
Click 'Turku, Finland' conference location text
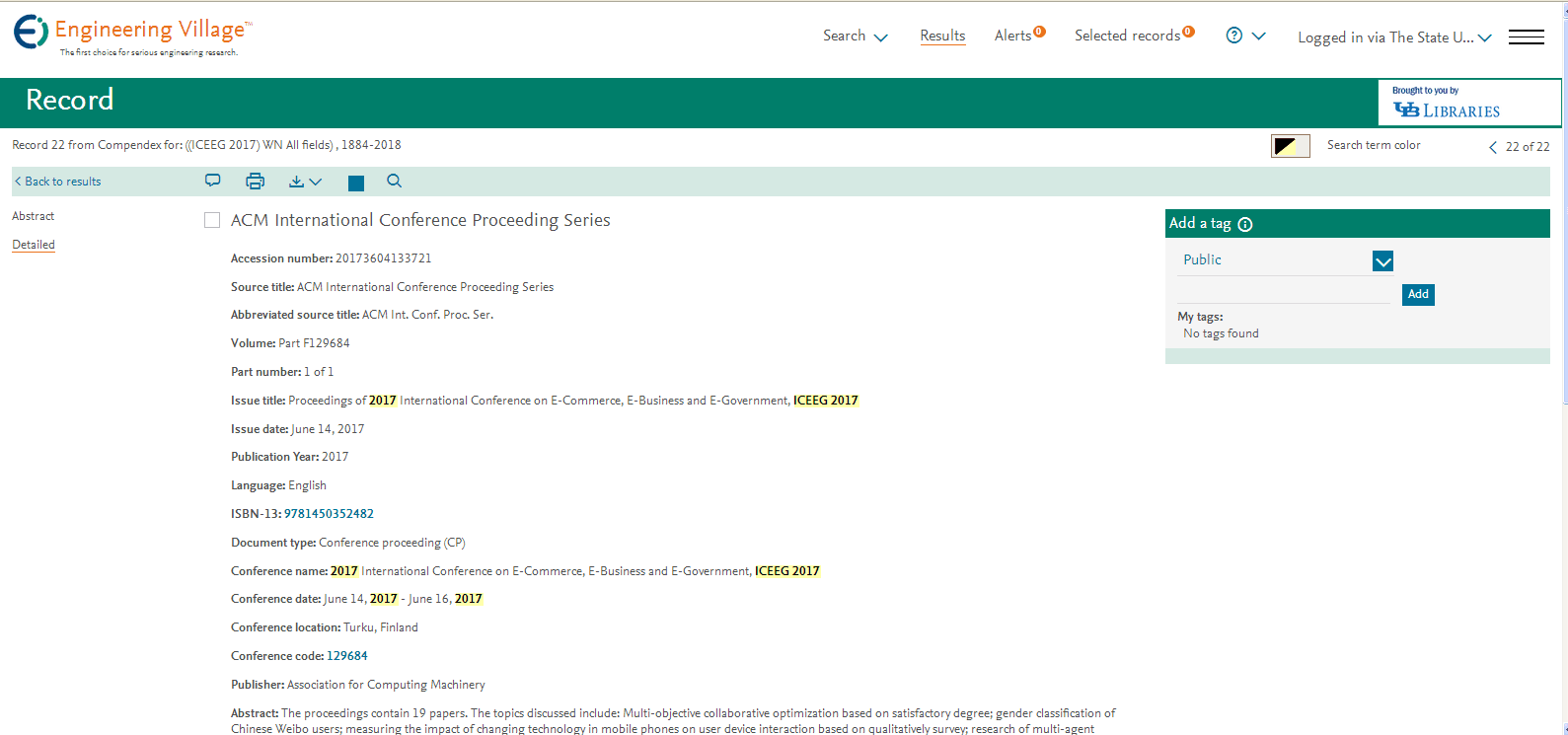pos(381,627)
